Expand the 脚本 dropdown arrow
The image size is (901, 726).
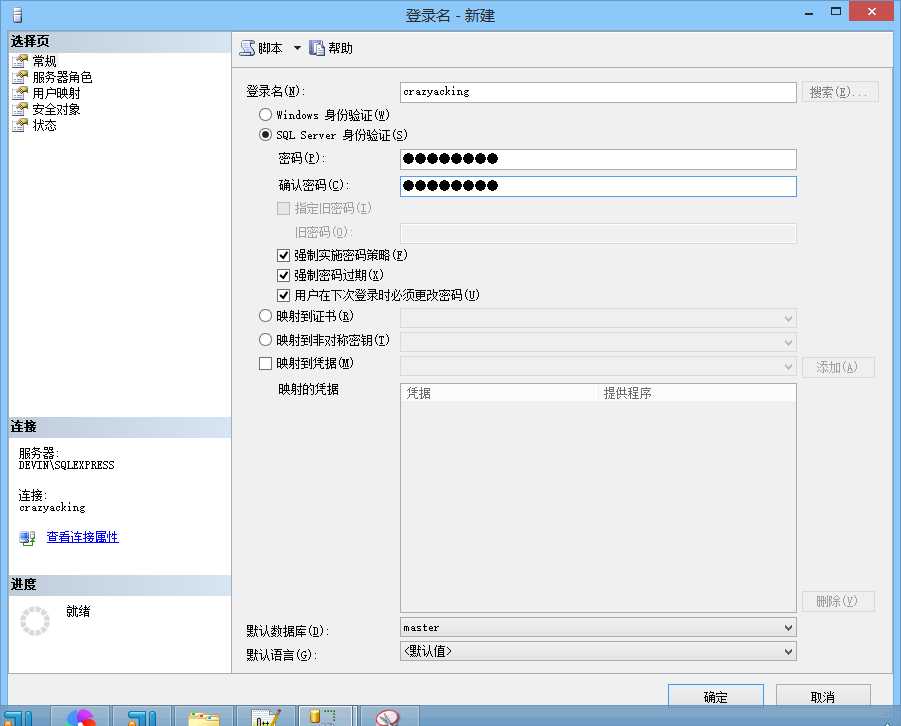click(x=297, y=48)
